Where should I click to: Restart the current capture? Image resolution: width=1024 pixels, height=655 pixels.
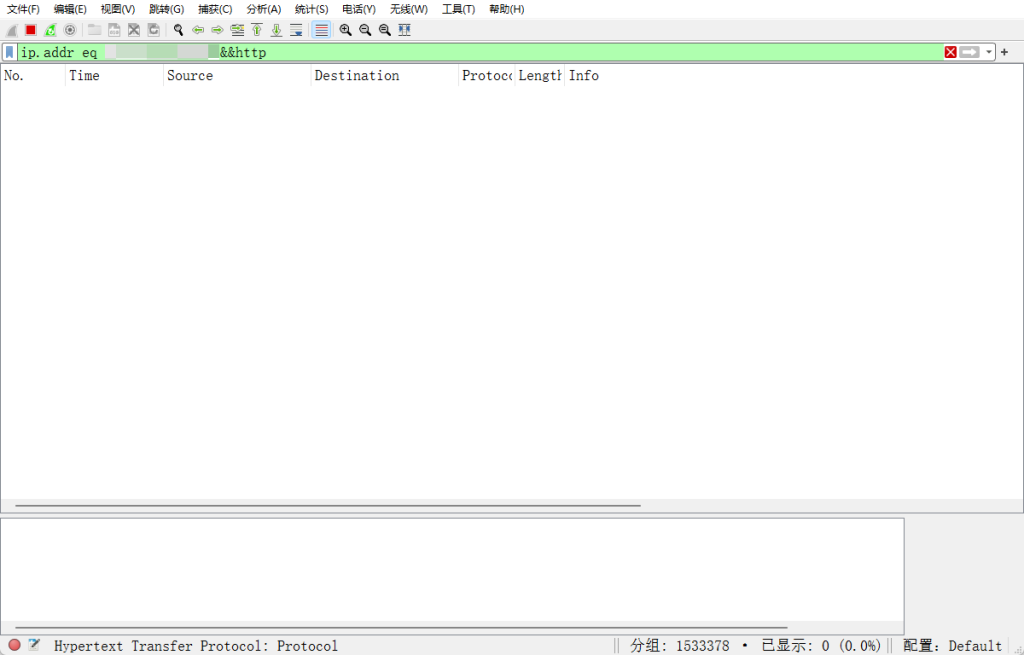50,30
